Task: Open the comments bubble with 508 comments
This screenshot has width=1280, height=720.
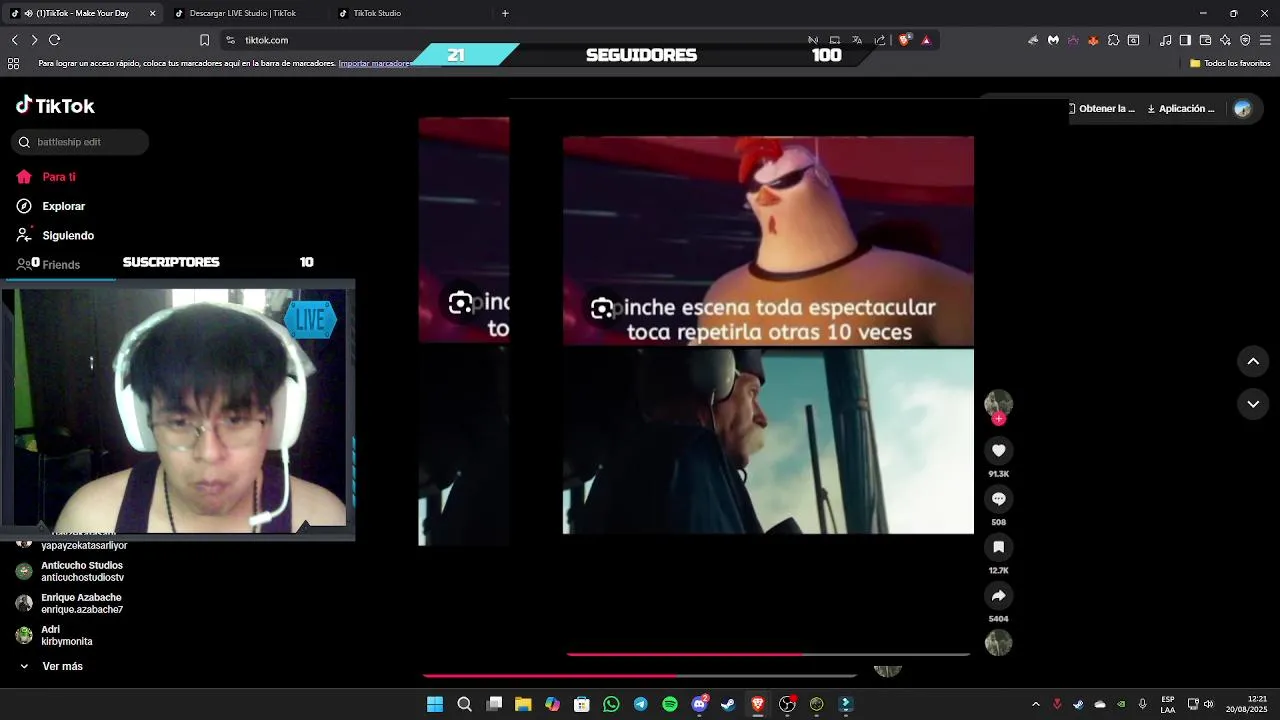Action: 998,498
